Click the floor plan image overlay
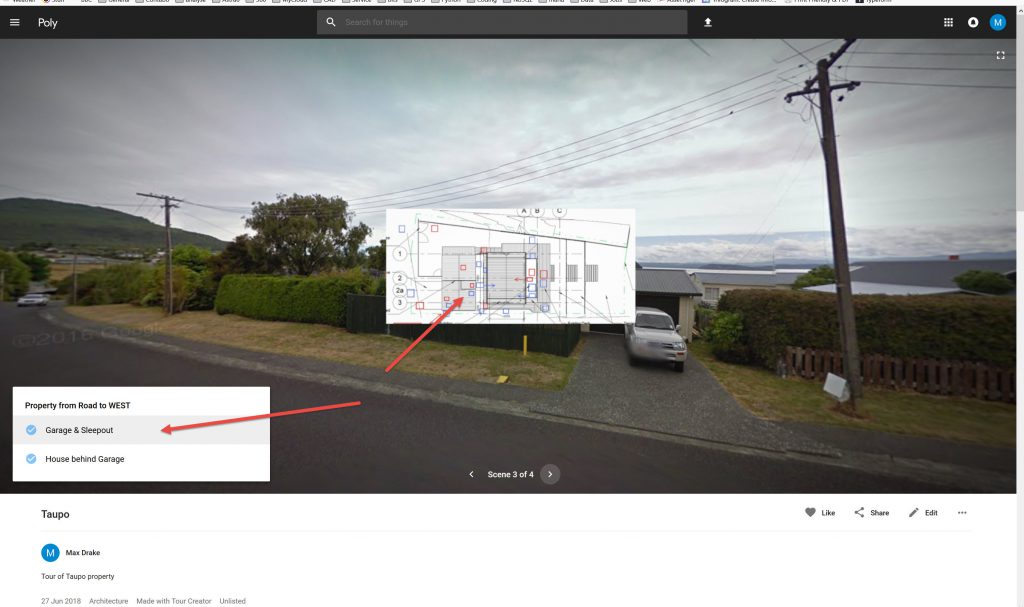1024x607 pixels. (510, 266)
